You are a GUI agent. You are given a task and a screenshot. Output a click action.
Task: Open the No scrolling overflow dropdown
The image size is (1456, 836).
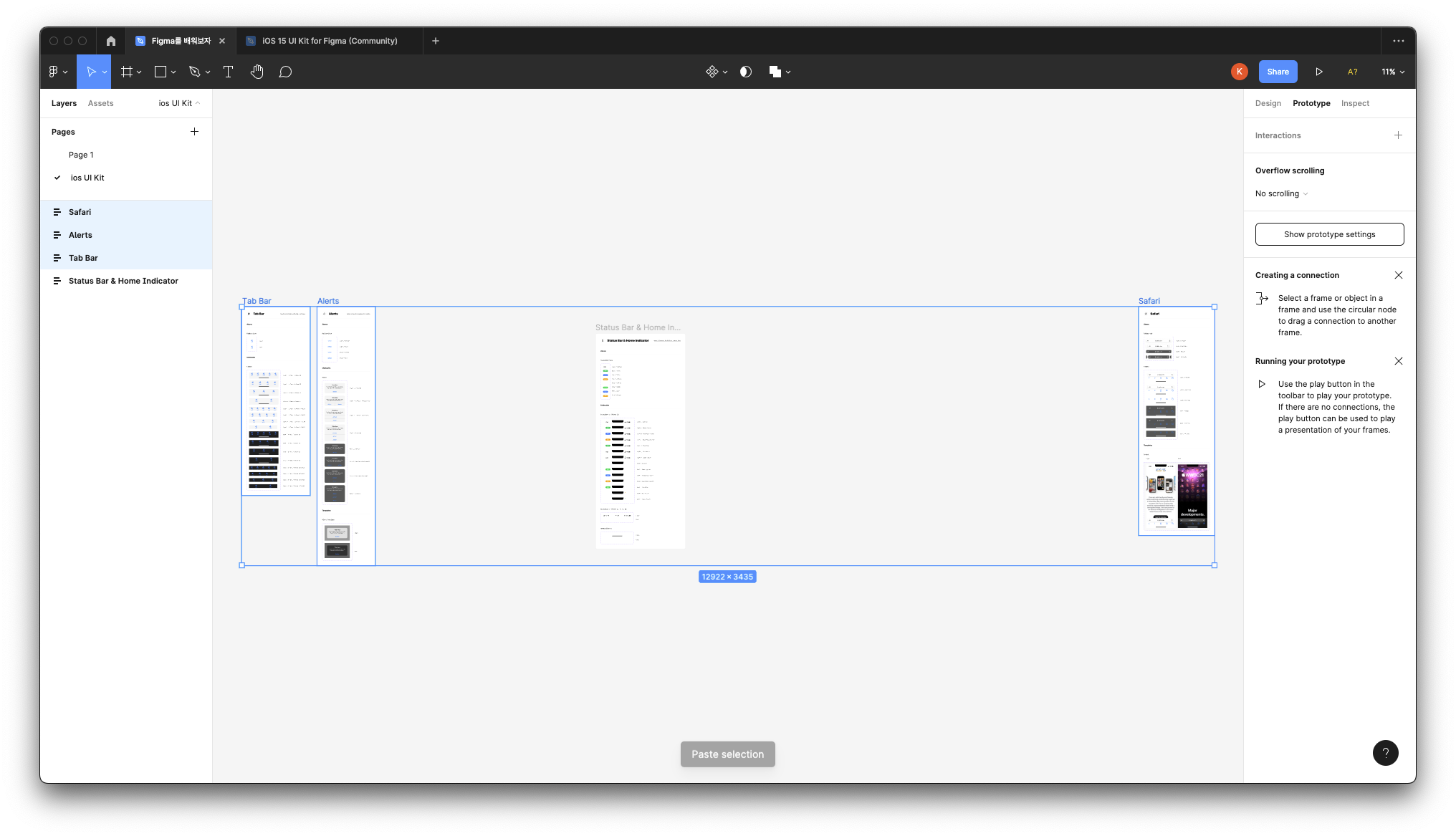coord(1281,193)
